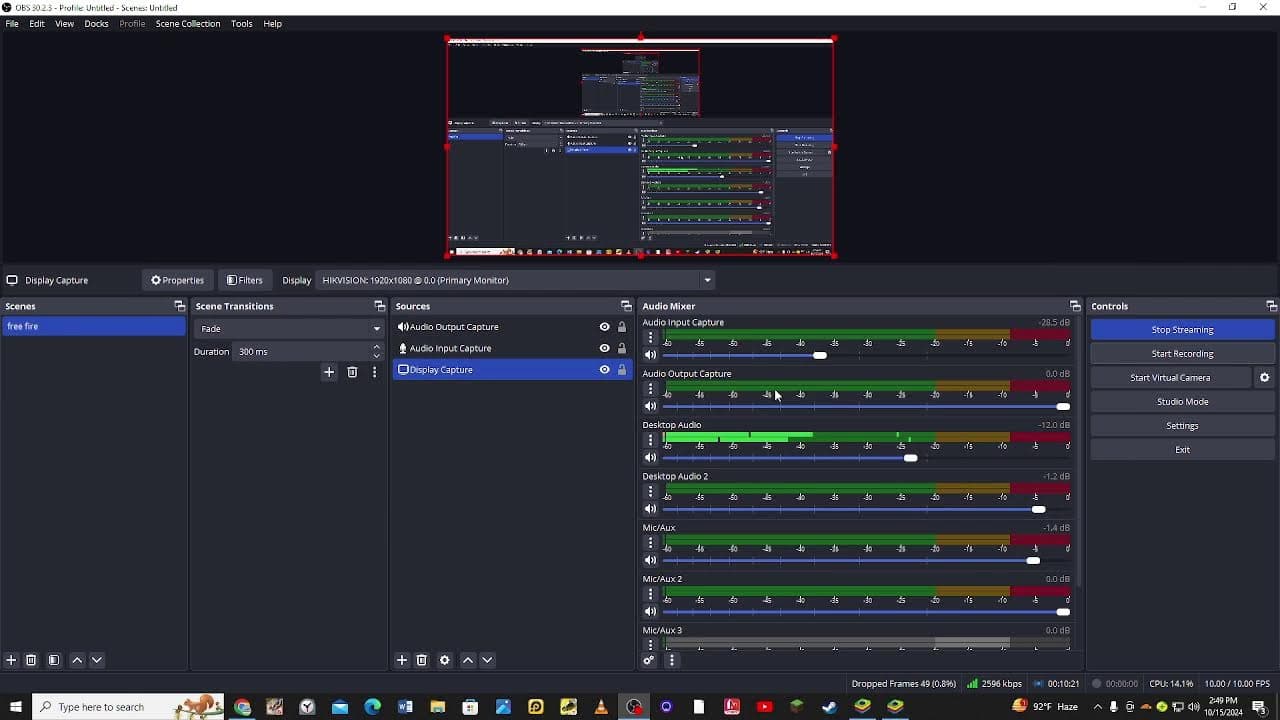This screenshot has height=720, width=1280.
Task: Start the Virtual Camera
Action: 1170,378
